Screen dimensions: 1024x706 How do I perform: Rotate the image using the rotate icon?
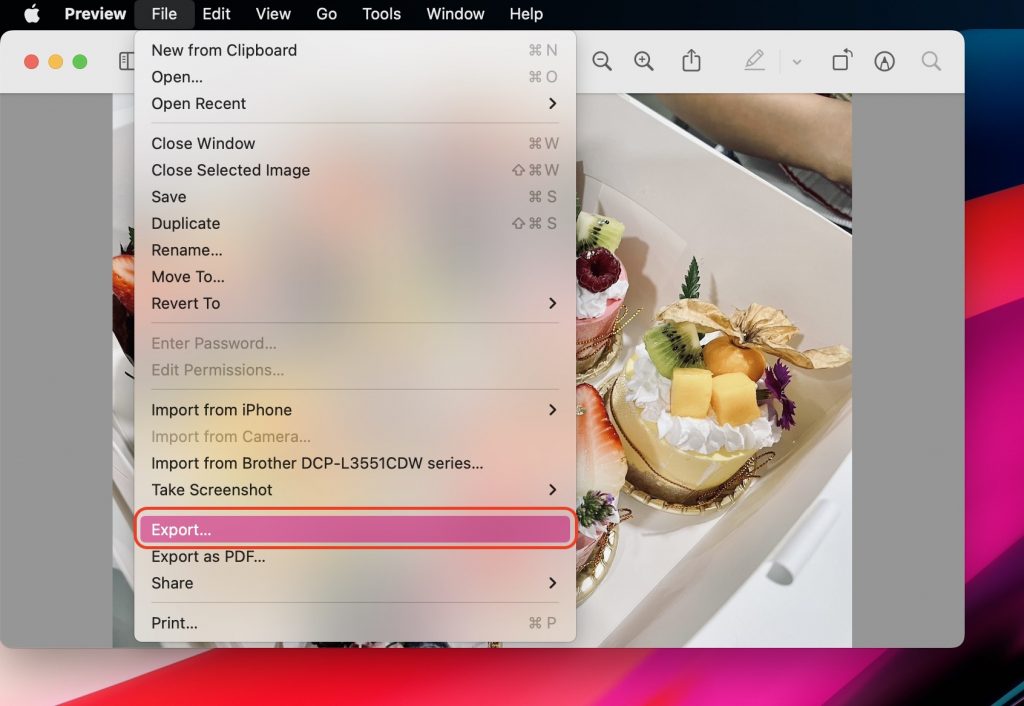tap(841, 60)
